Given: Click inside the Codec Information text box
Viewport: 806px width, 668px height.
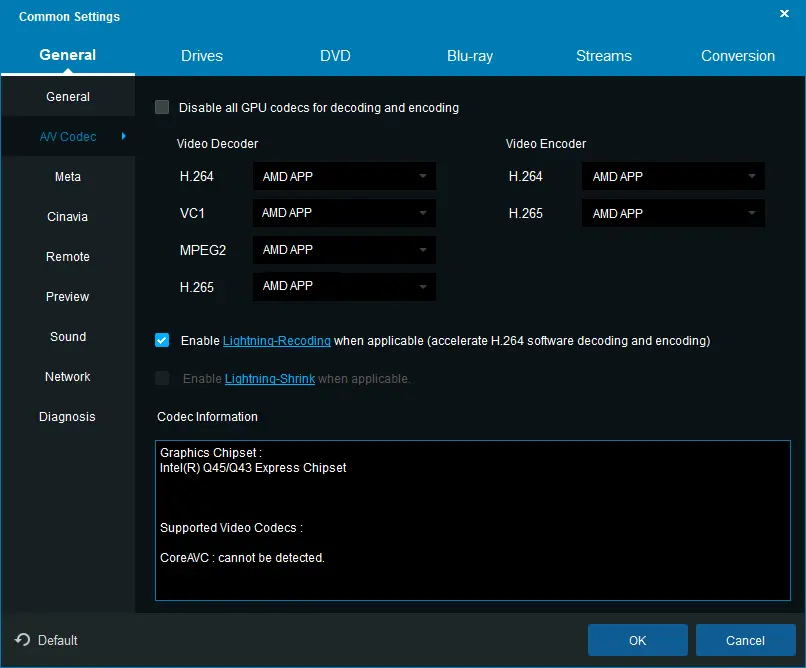Looking at the screenshot, I should click(x=473, y=520).
